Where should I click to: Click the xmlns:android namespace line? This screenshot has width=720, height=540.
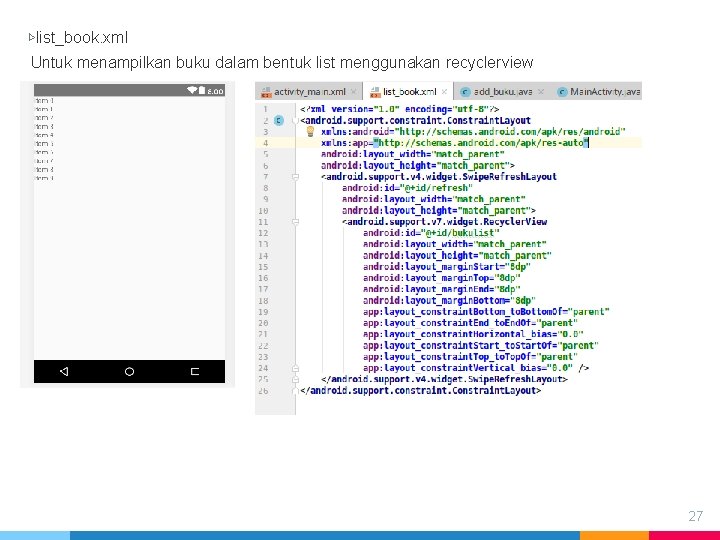point(473,132)
